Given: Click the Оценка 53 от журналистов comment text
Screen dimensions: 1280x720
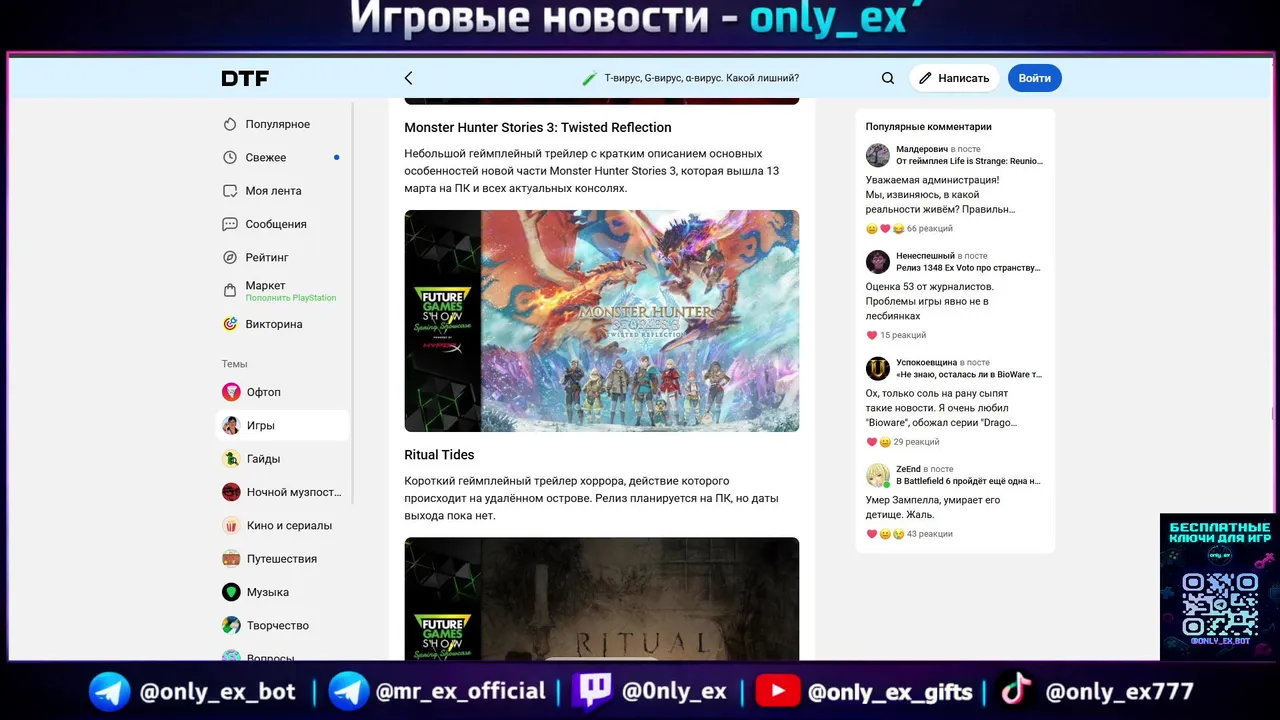Looking at the screenshot, I should pos(930,301).
